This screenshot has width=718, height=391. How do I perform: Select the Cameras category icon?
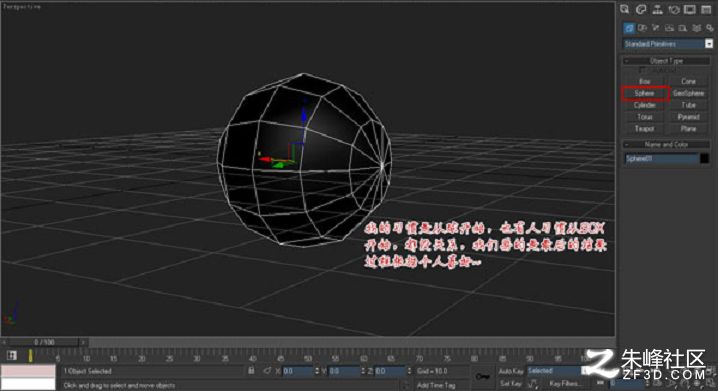(x=669, y=28)
